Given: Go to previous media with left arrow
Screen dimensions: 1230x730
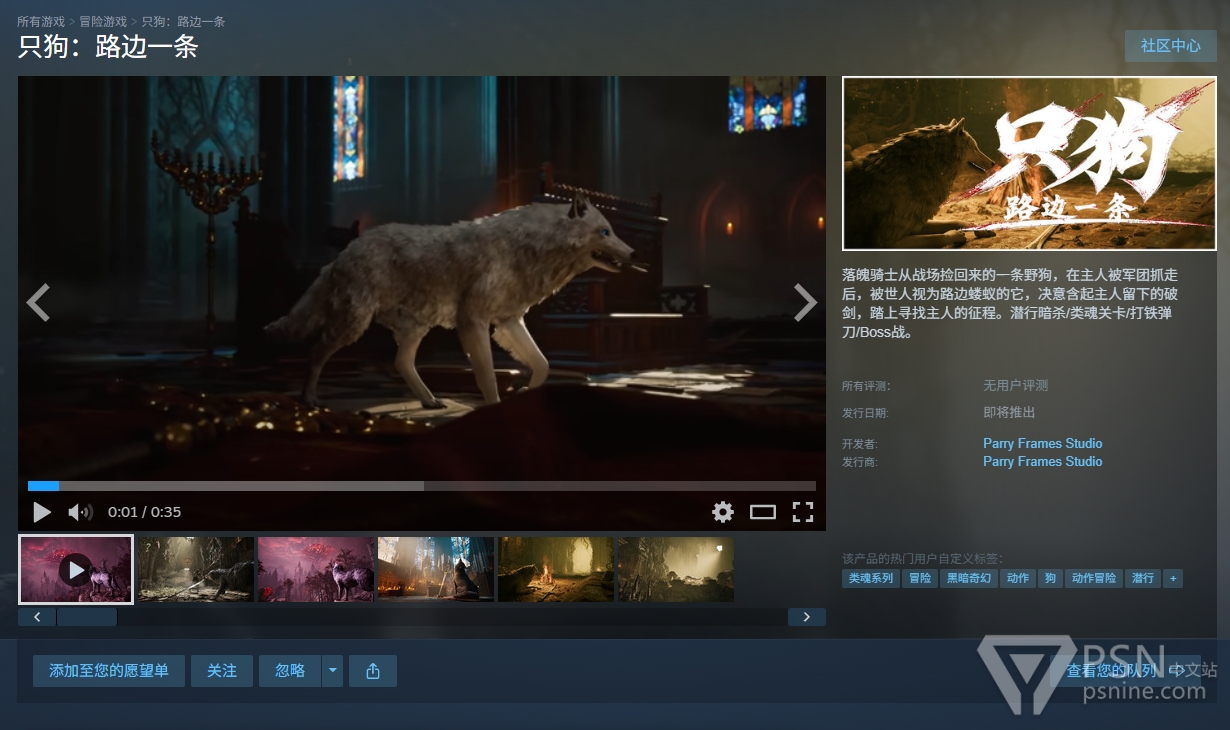Looking at the screenshot, I should coord(38,302).
